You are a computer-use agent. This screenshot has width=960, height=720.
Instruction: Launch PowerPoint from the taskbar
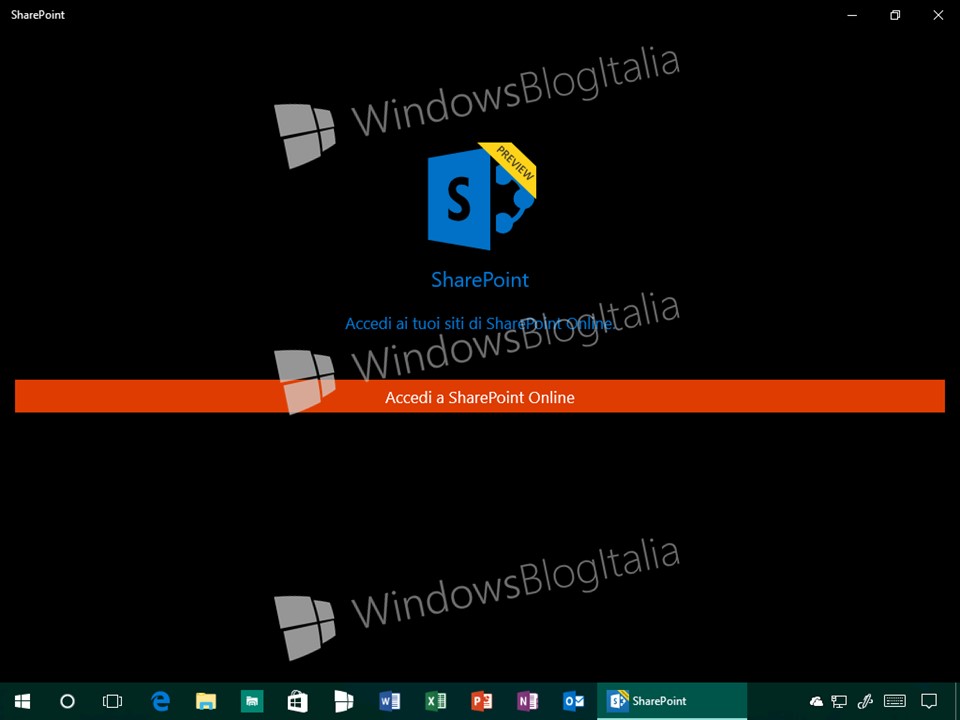point(482,701)
